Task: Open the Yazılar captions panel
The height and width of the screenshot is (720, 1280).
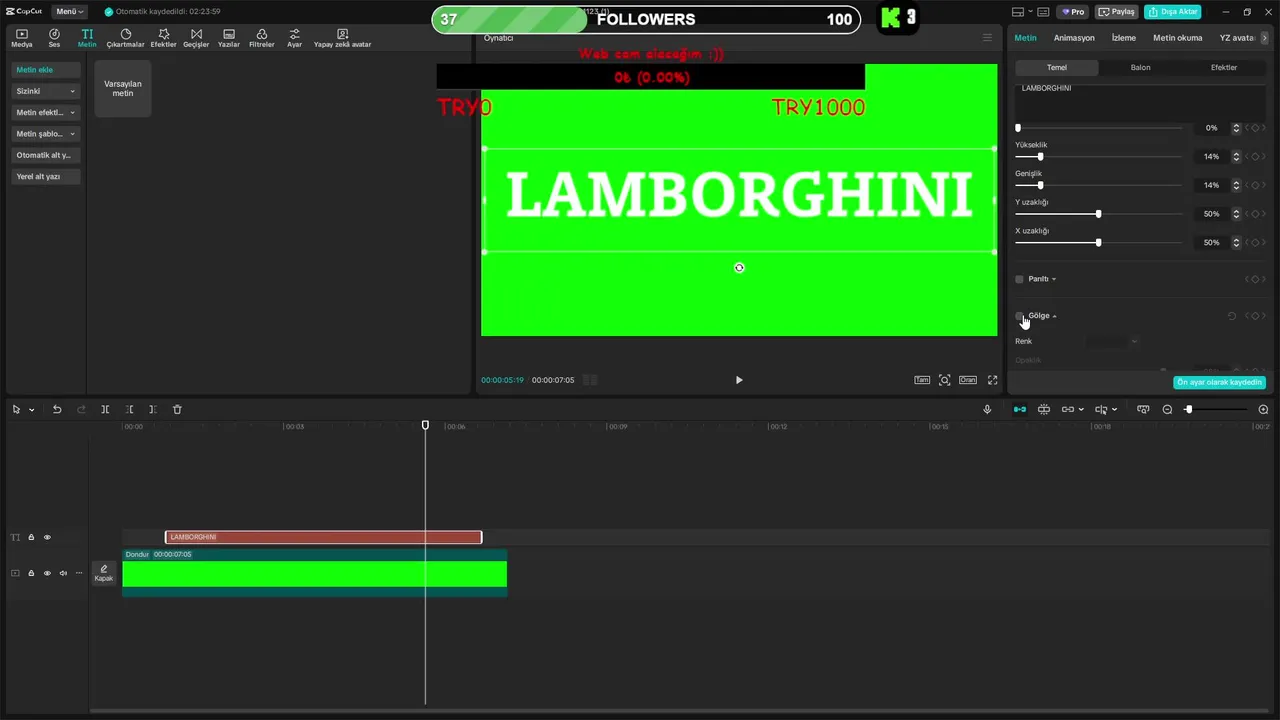Action: (x=229, y=38)
